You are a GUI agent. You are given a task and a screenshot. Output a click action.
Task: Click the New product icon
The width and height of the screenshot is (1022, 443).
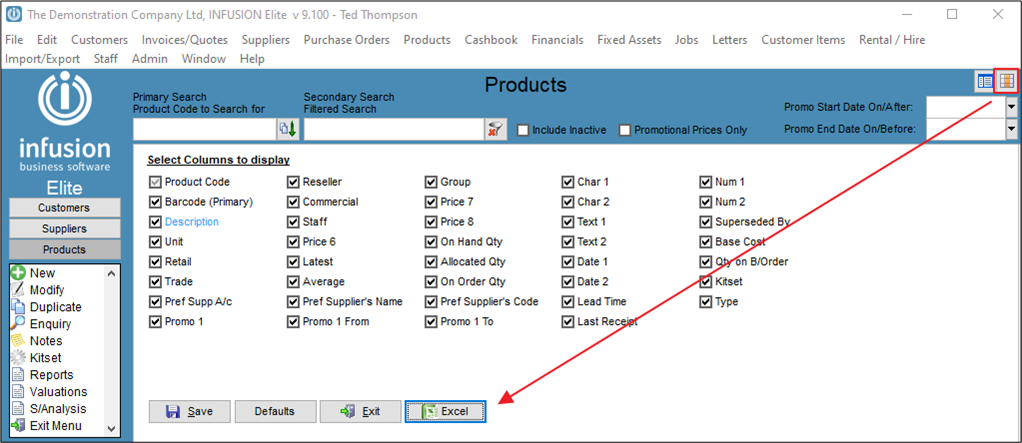point(18,273)
